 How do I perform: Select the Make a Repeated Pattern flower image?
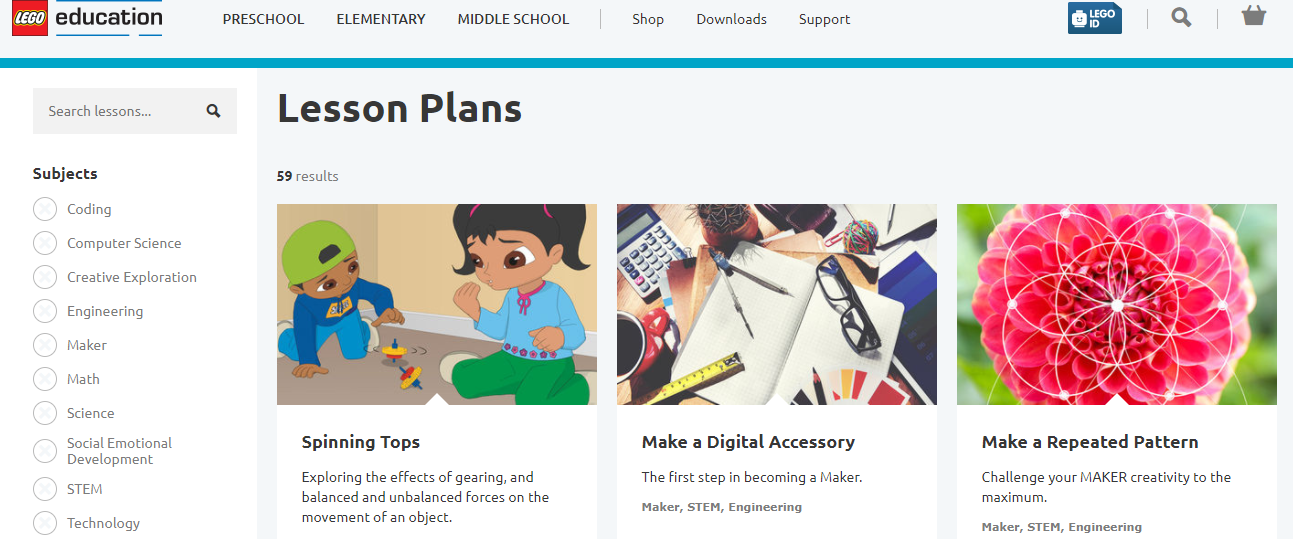pos(1117,304)
